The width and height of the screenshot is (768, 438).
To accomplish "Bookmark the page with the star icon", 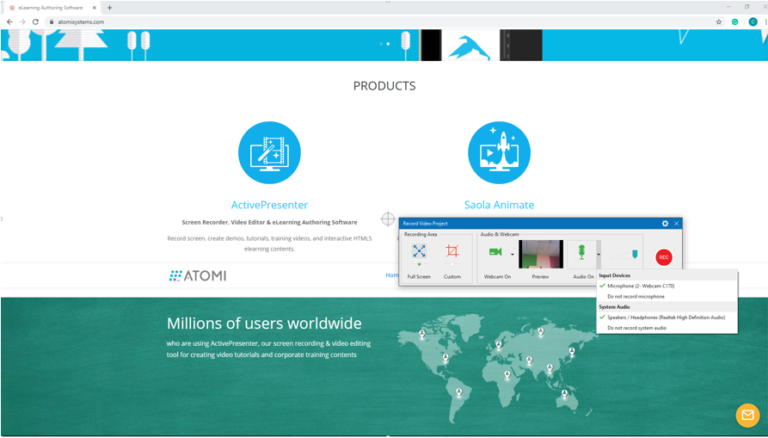I will click(719, 22).
